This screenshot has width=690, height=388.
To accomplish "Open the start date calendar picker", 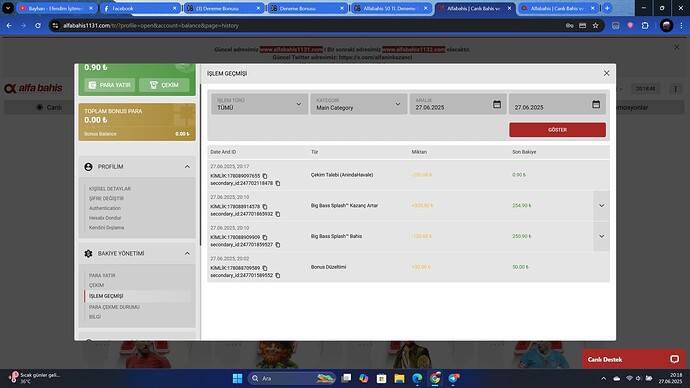I will 497,104.
